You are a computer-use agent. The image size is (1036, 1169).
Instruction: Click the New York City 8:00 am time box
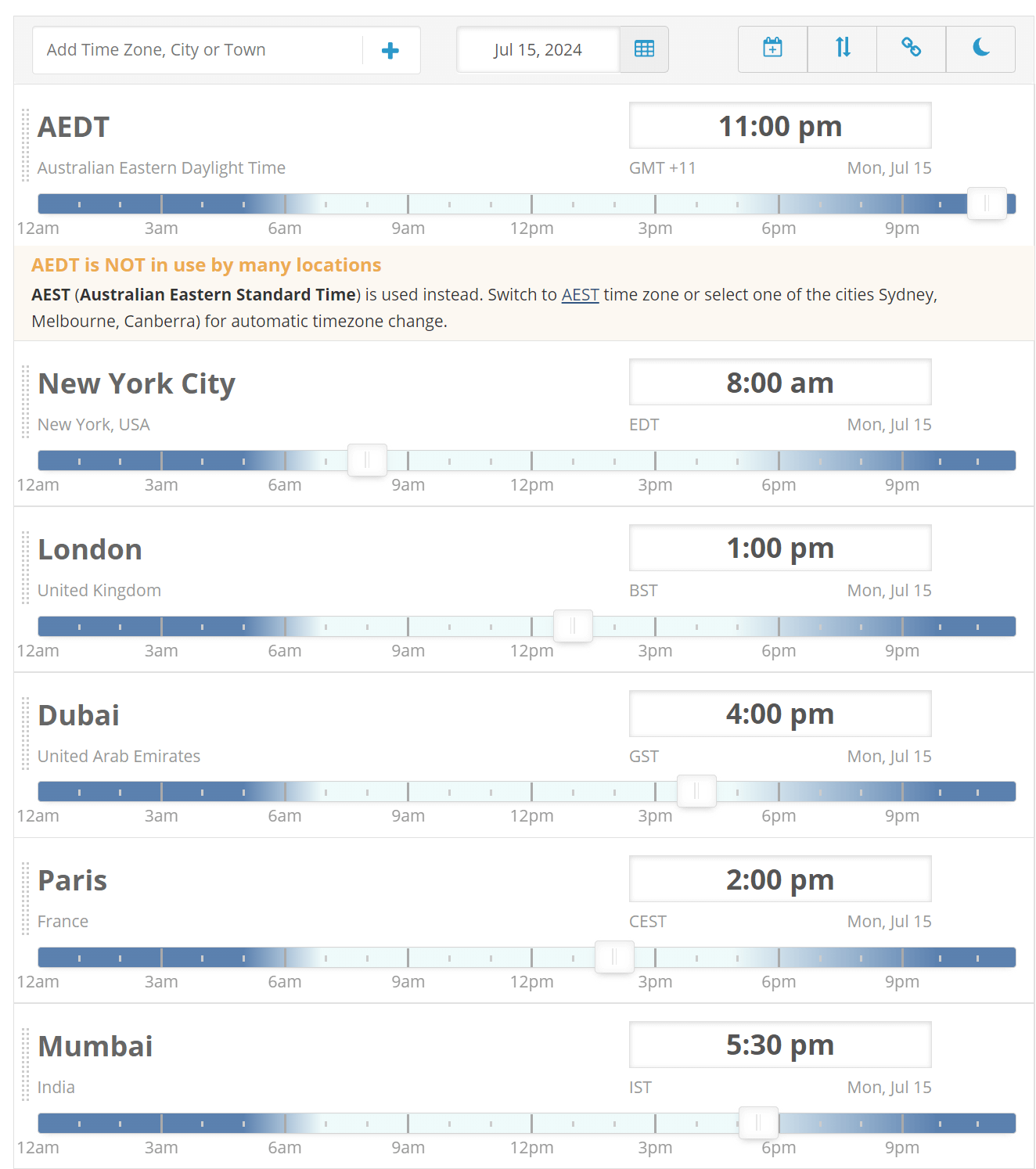780,382
